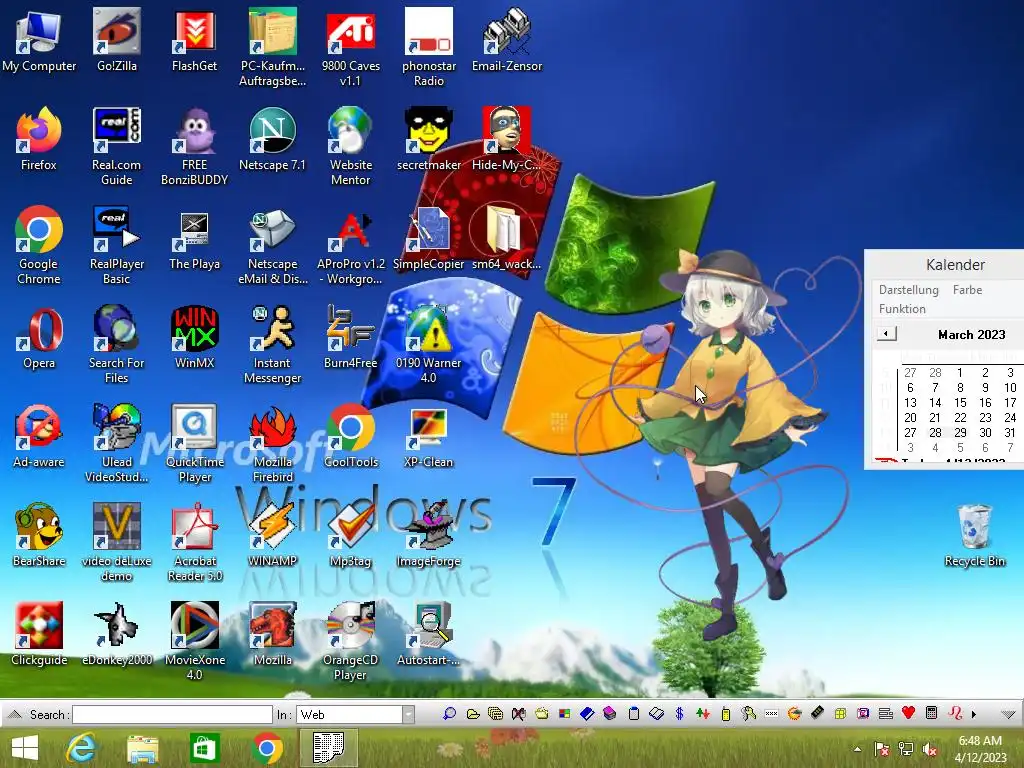Open the Windows Store taskbar icon
Screen dimensions: 1024x768
204,748
